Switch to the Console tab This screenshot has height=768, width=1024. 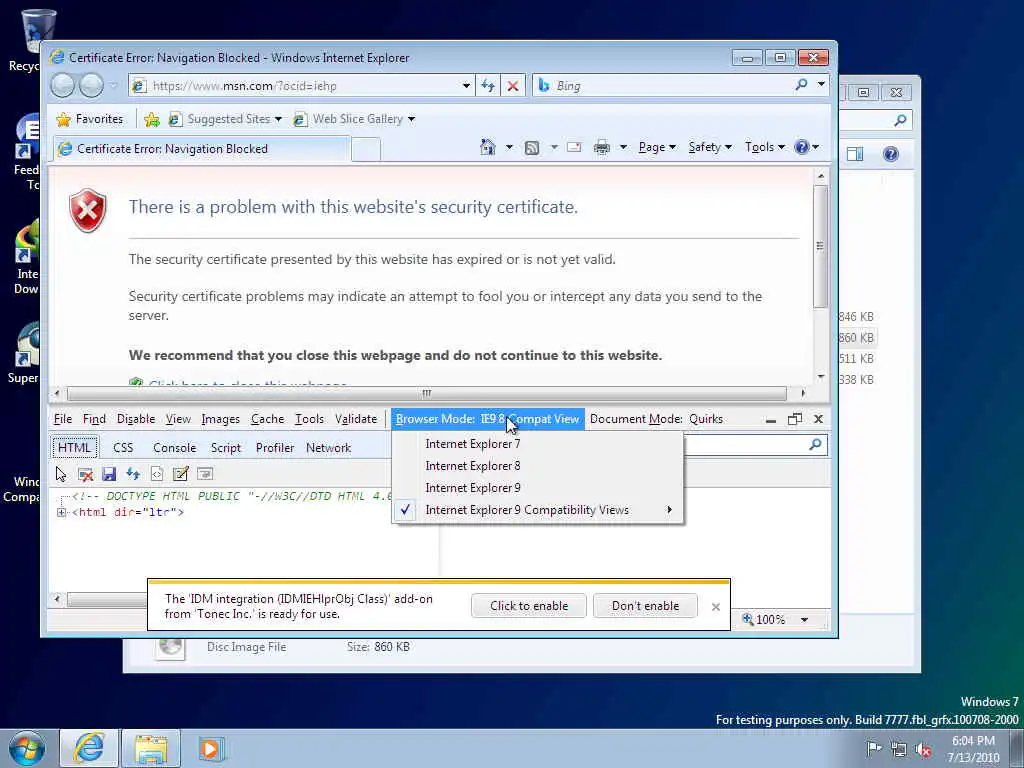tap(174, 448)
